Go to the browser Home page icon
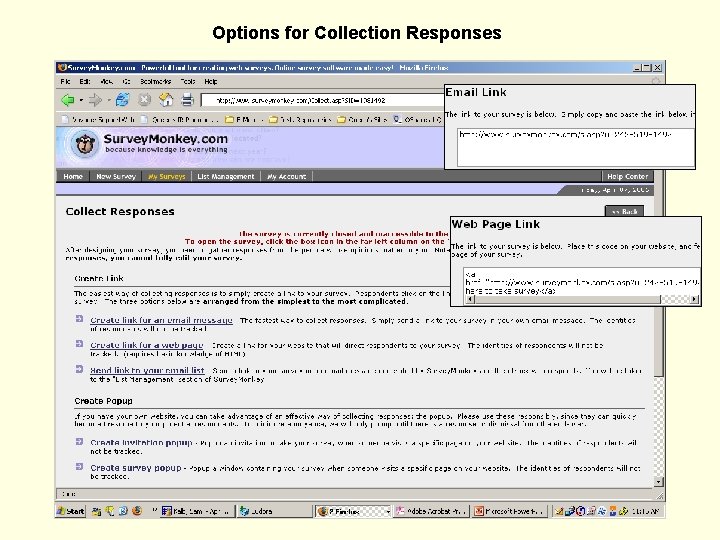Image resolution: width=720 pixels, height=540 pixels. [166, 100]
